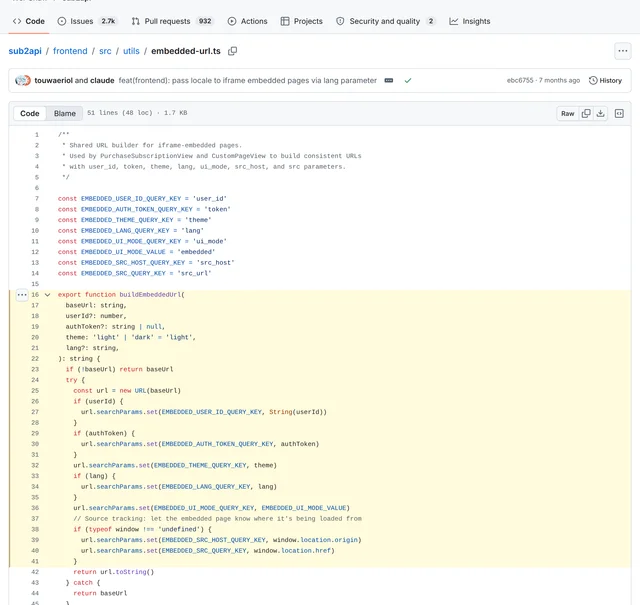Open the src folder breadcrumb

pos(105,51)
